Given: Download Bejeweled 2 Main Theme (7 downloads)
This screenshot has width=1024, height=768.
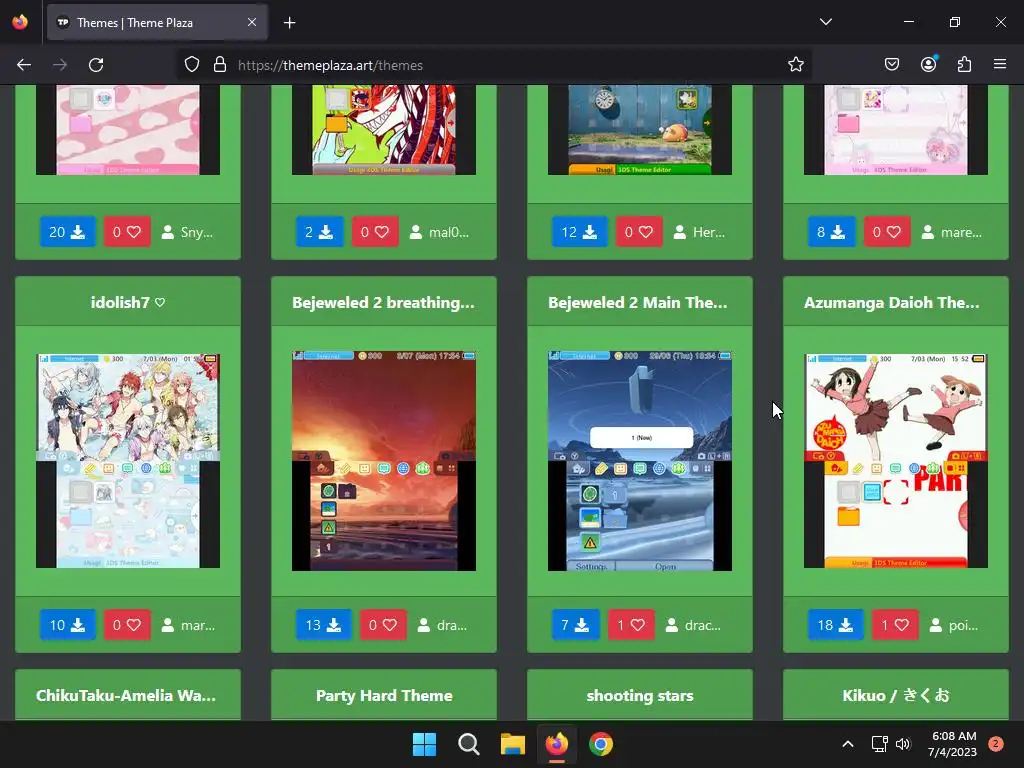Looking at the screenshot, I should (575, 625).
